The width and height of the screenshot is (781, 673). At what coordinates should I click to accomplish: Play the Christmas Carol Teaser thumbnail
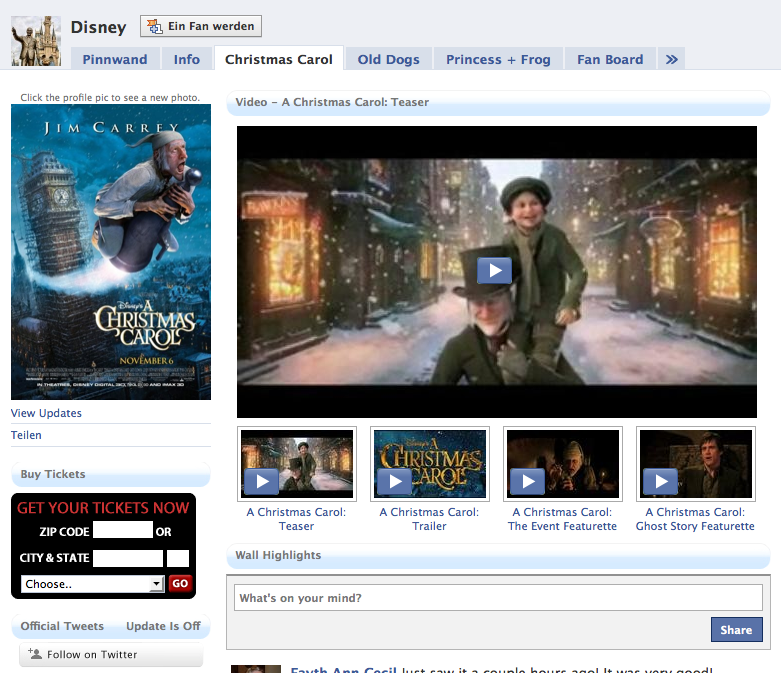261,481
